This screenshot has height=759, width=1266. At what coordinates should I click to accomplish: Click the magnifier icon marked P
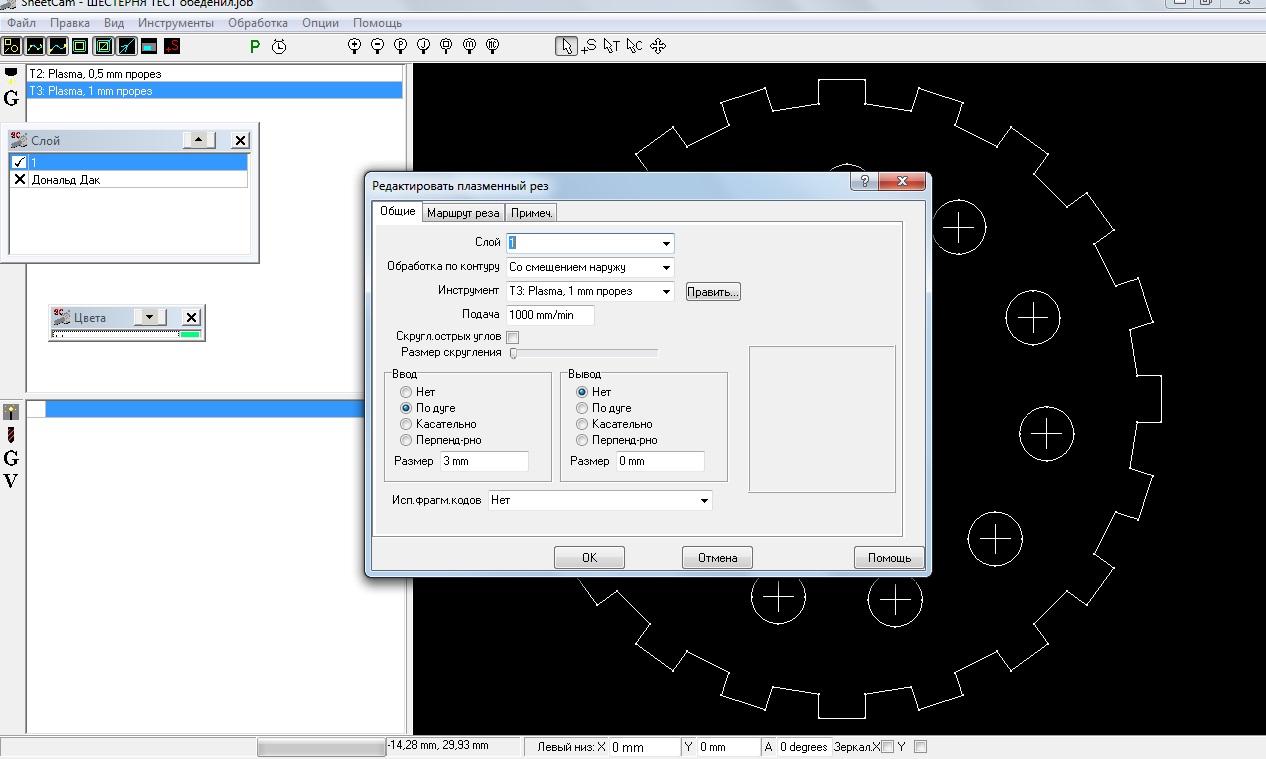click(400, 46)
